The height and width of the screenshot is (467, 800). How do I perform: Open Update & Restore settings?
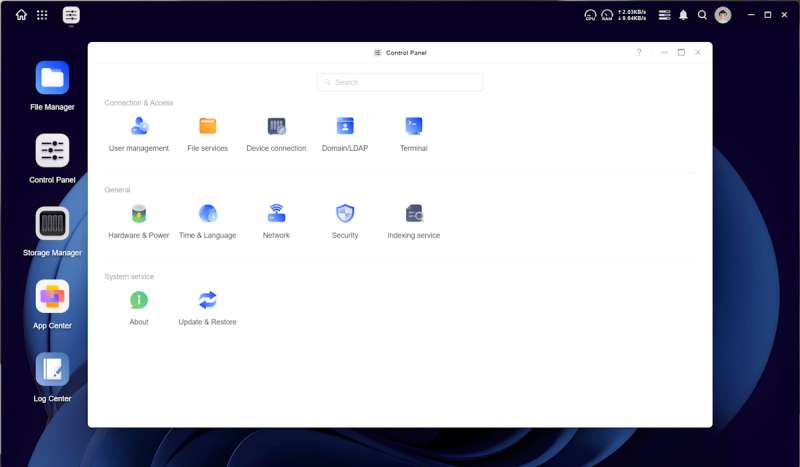[x=207, y=308]
